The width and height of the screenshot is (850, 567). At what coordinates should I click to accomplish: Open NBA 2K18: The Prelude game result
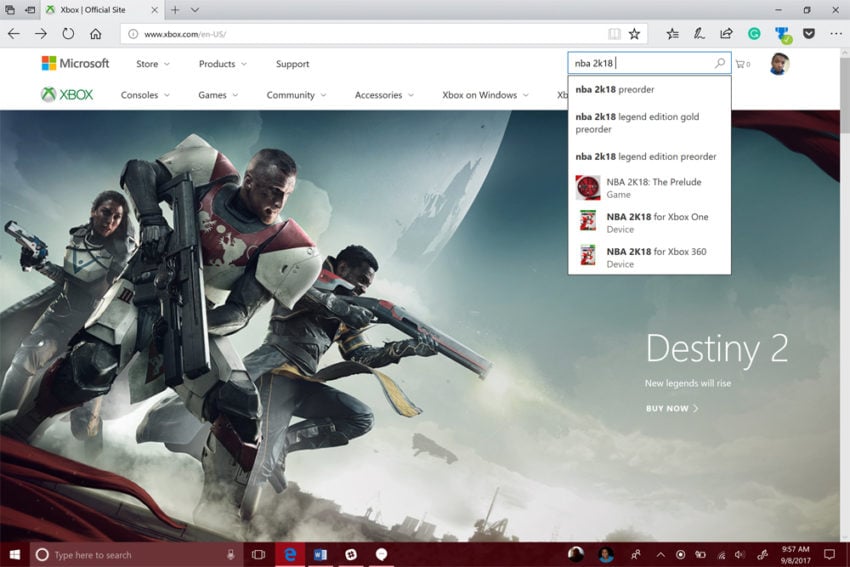click(649, 188)
